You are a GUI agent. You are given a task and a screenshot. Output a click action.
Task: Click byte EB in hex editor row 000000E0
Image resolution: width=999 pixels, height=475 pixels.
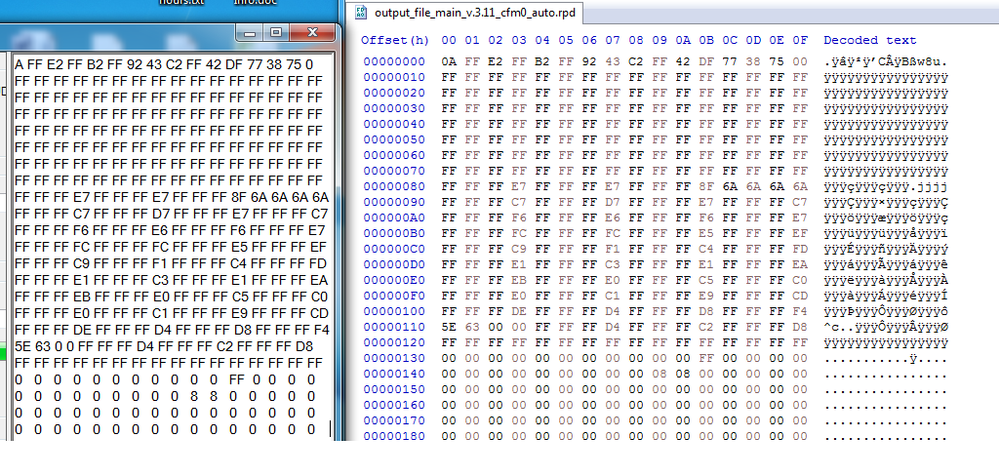pyautogui.click(x=519, y=280)
